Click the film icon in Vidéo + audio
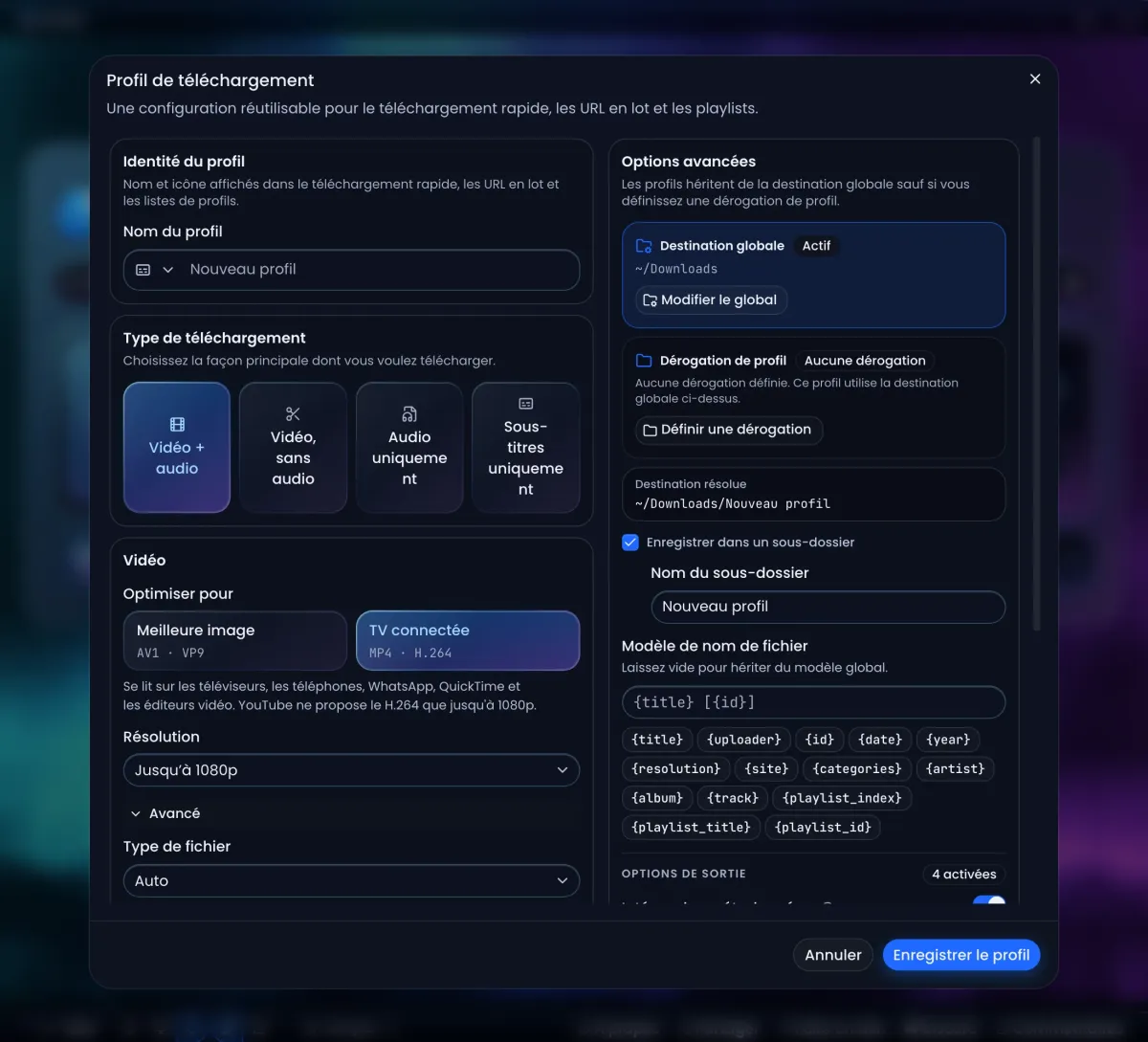 tap(177, 425)
